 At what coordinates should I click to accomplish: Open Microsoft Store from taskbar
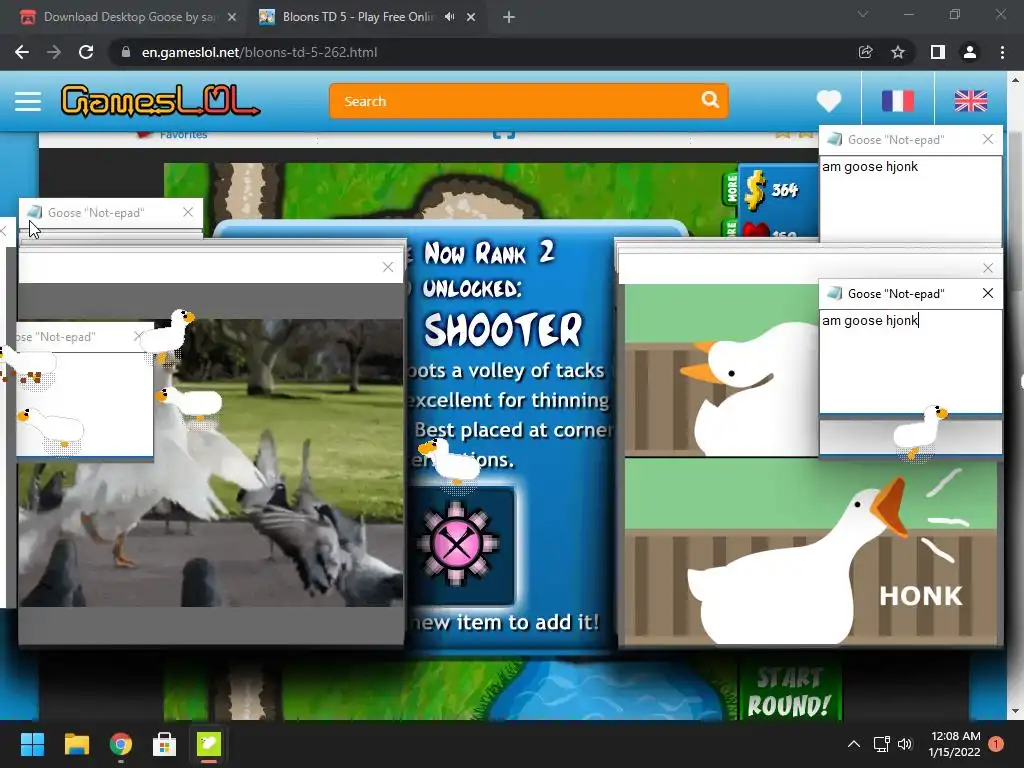pyautogui.click(x=165, y=744)
